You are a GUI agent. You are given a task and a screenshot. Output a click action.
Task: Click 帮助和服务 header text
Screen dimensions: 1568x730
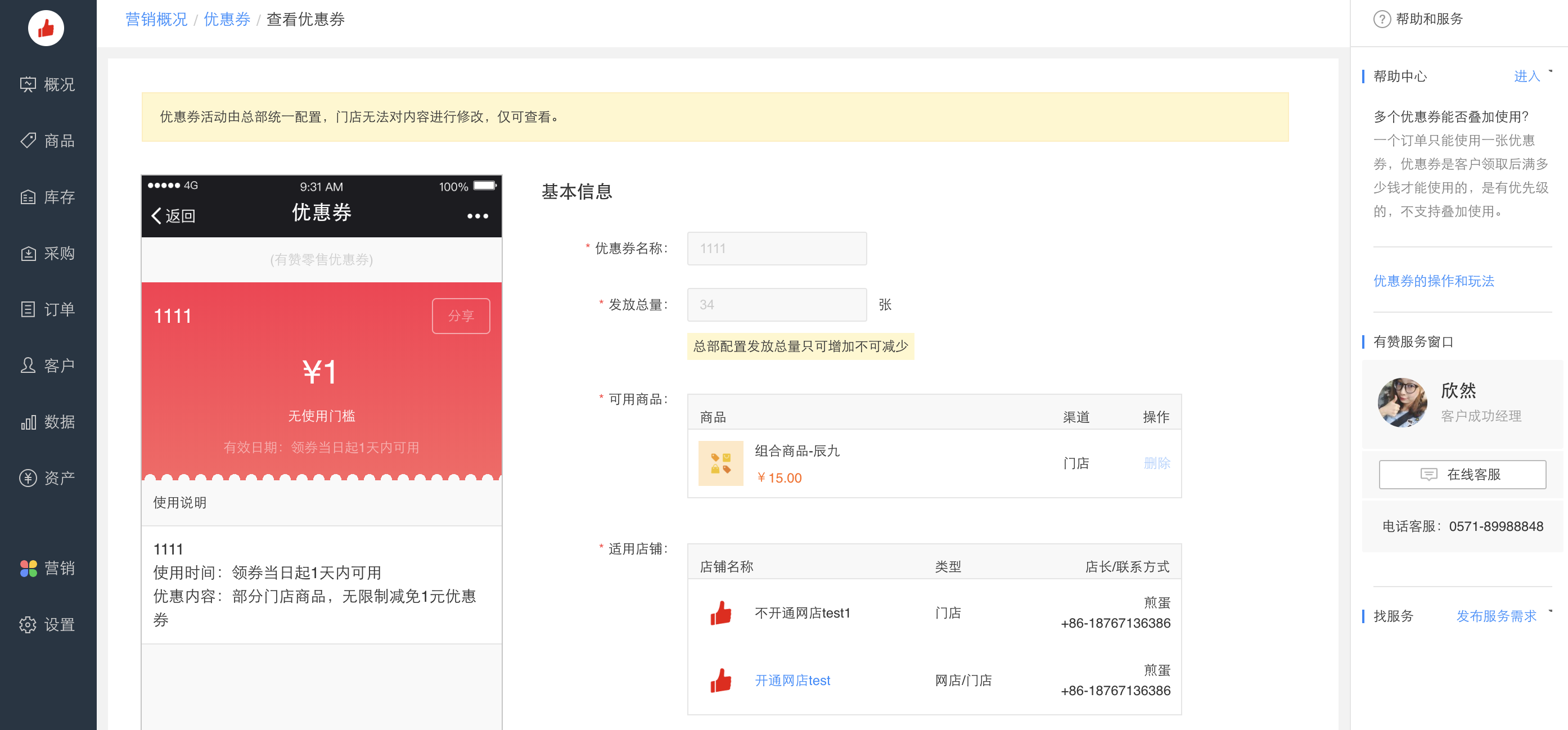(1429, 20)
